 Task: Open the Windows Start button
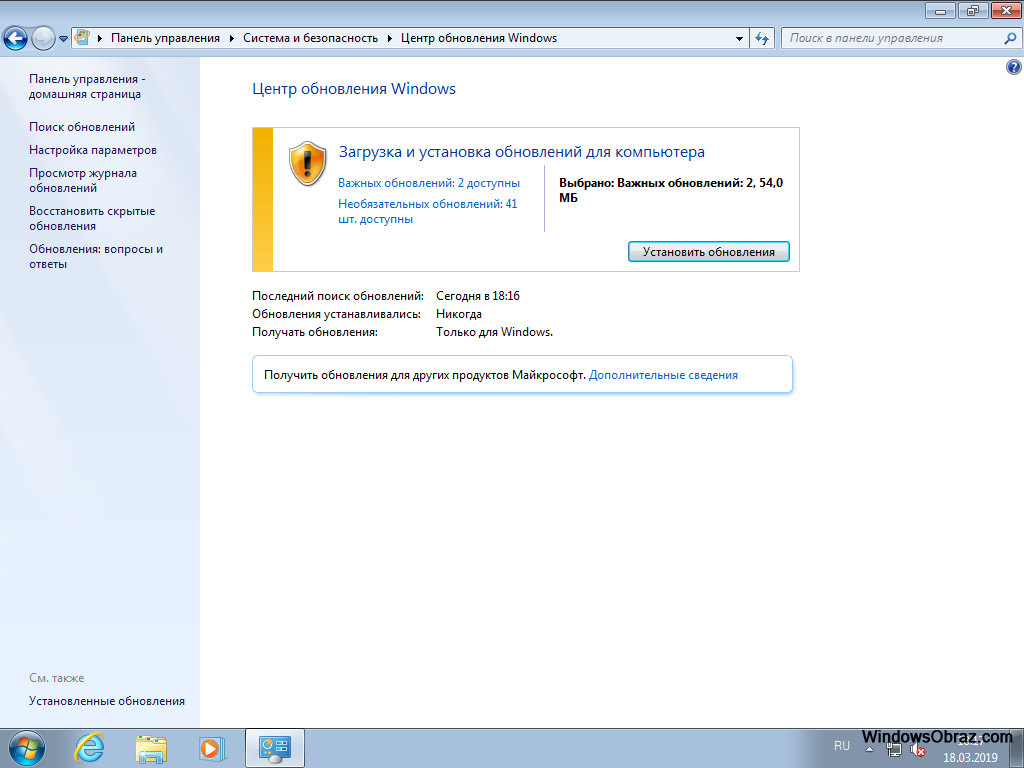(x=27, y=748)
